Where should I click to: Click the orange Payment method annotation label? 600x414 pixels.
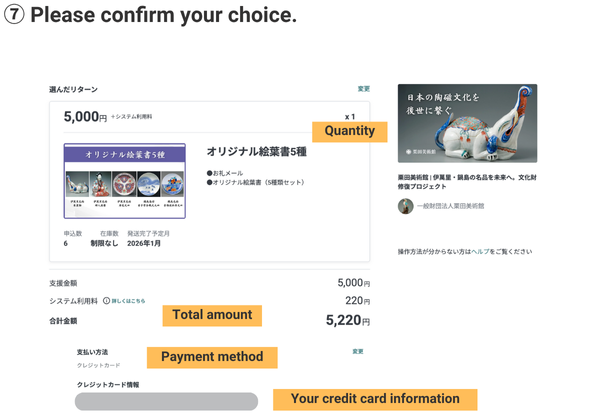[x=212, y=357]
